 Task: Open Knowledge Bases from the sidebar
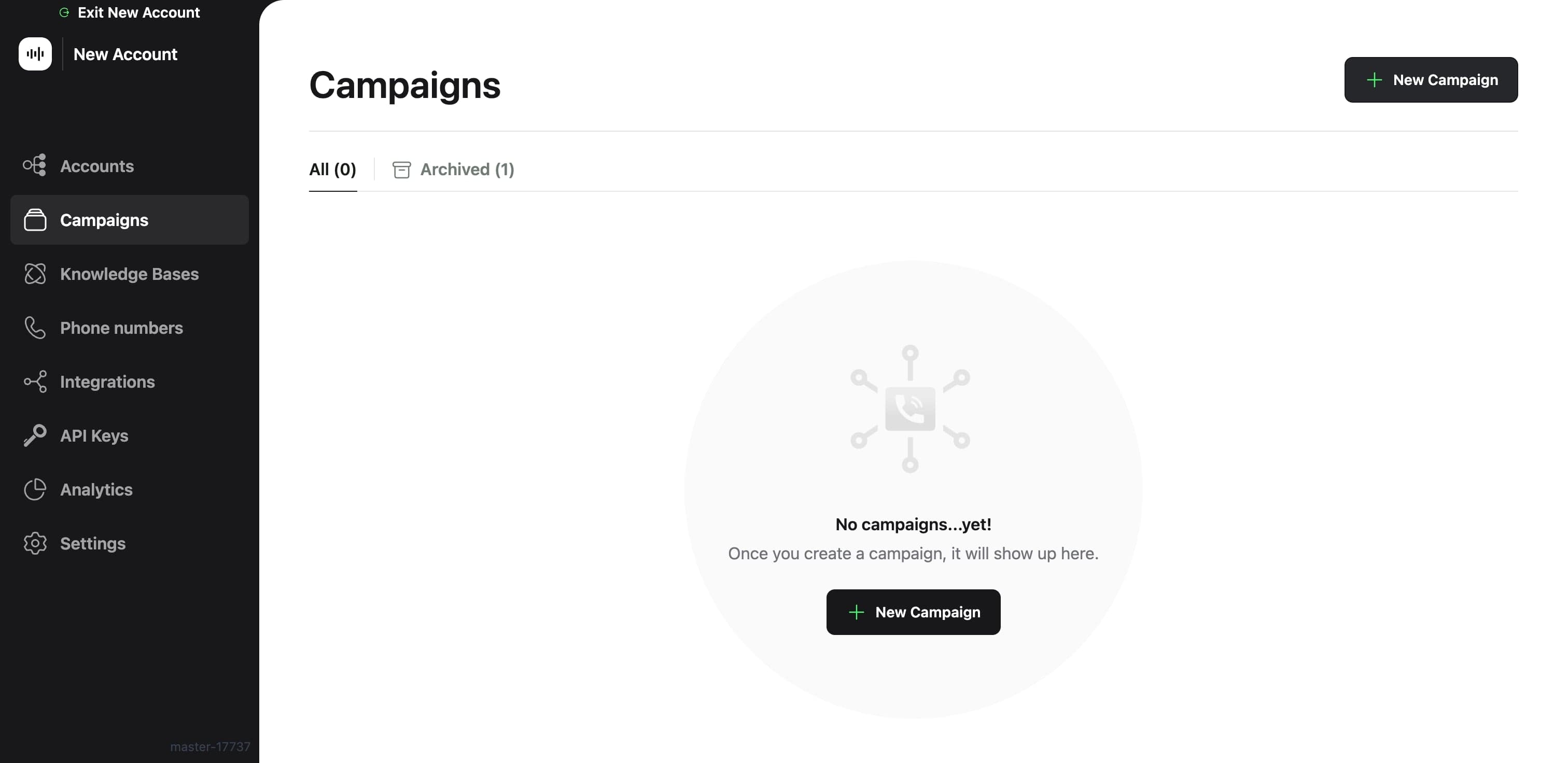[x=129, y=274]
